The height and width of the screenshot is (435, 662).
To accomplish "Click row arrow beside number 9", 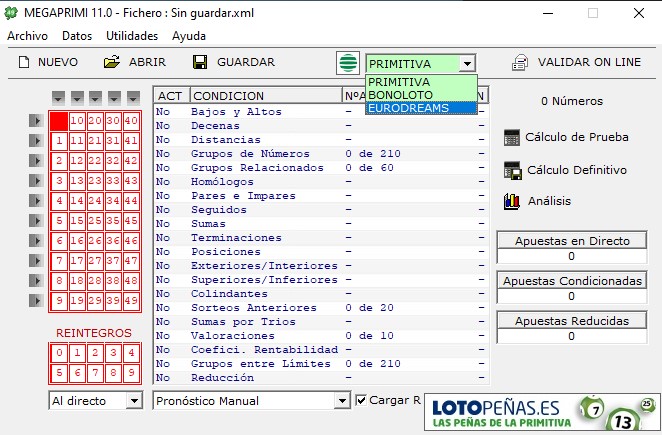I will point(36,301).
